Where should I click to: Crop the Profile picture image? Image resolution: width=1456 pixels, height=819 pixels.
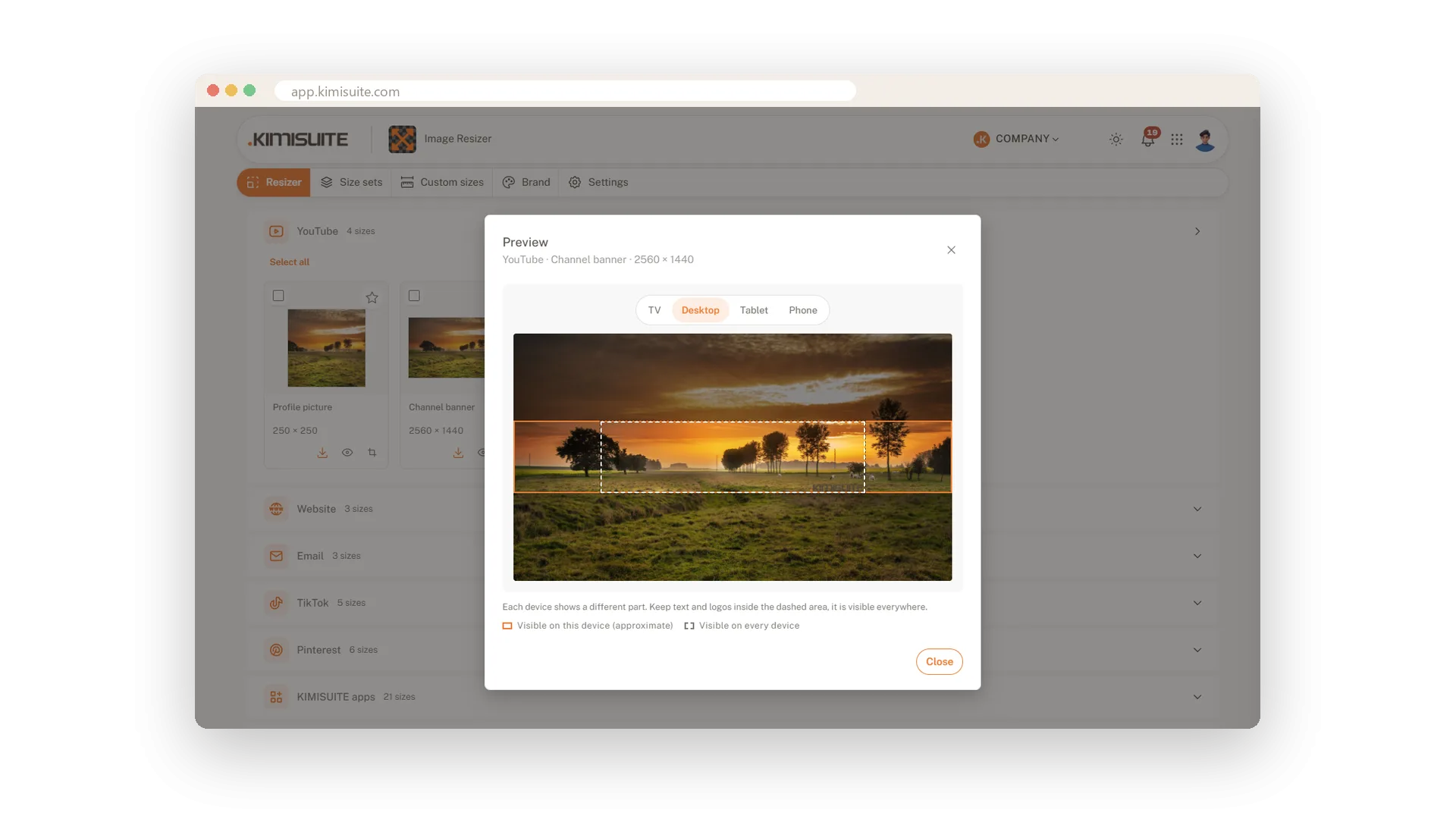coord(372,453)
